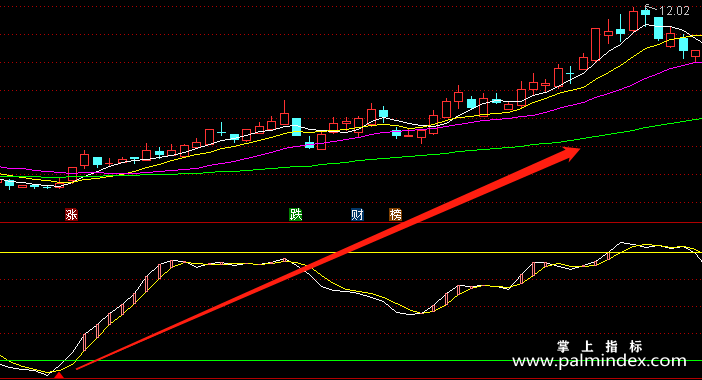Click the yellow horizontal indicator threshold line
The image size is (702, 380).
pyautogui.click(x=351, y=252)
